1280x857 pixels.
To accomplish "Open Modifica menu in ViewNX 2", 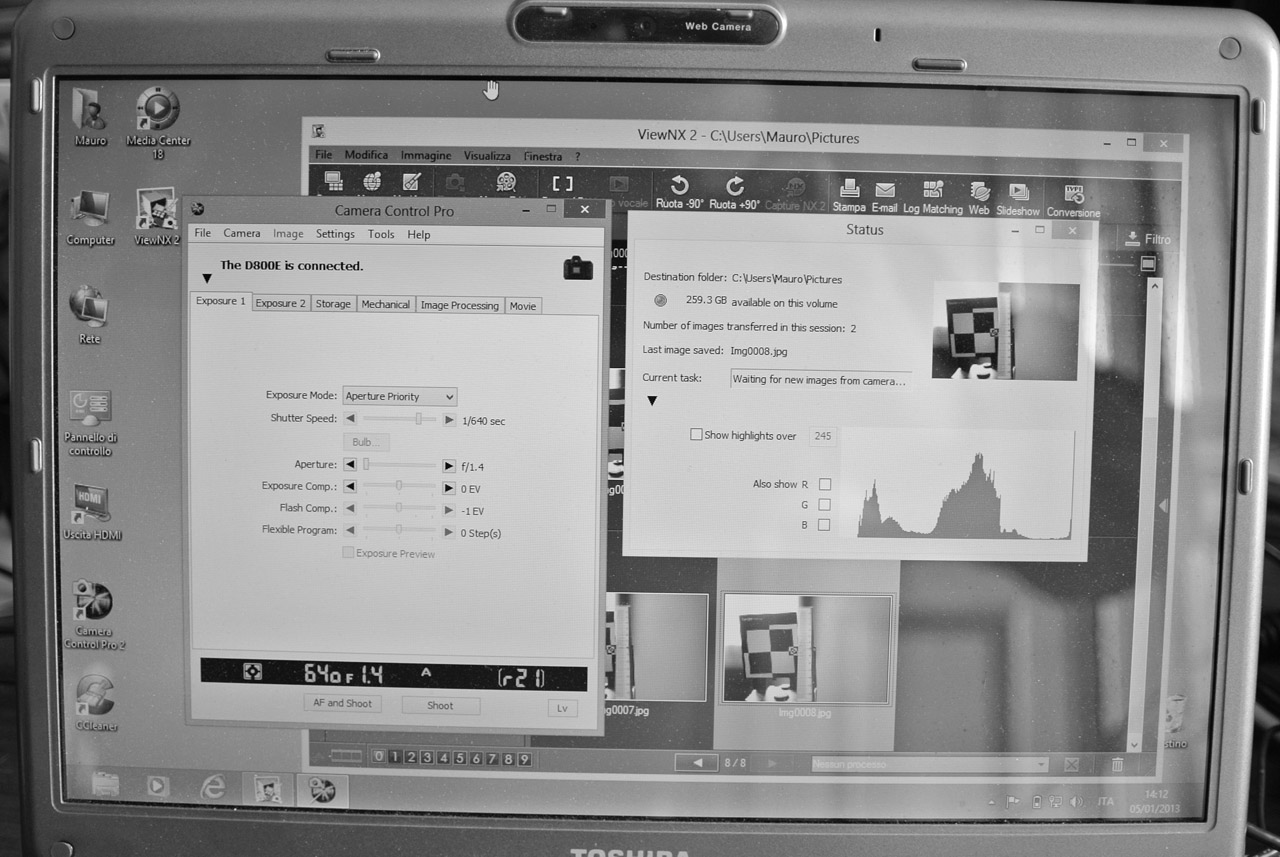I will click(366, 155).
